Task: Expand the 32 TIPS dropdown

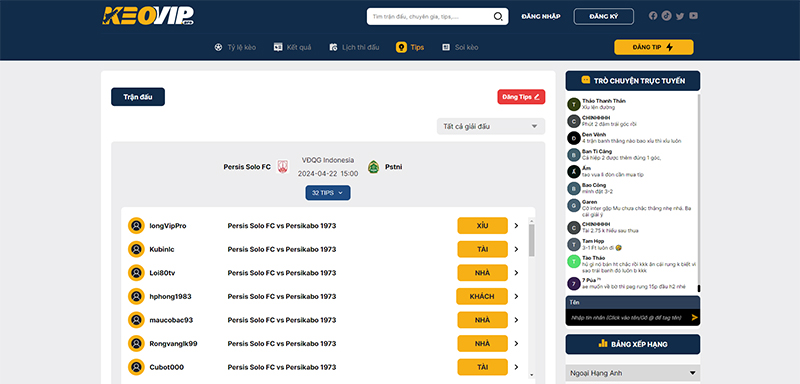Action: tap(328, 193)
